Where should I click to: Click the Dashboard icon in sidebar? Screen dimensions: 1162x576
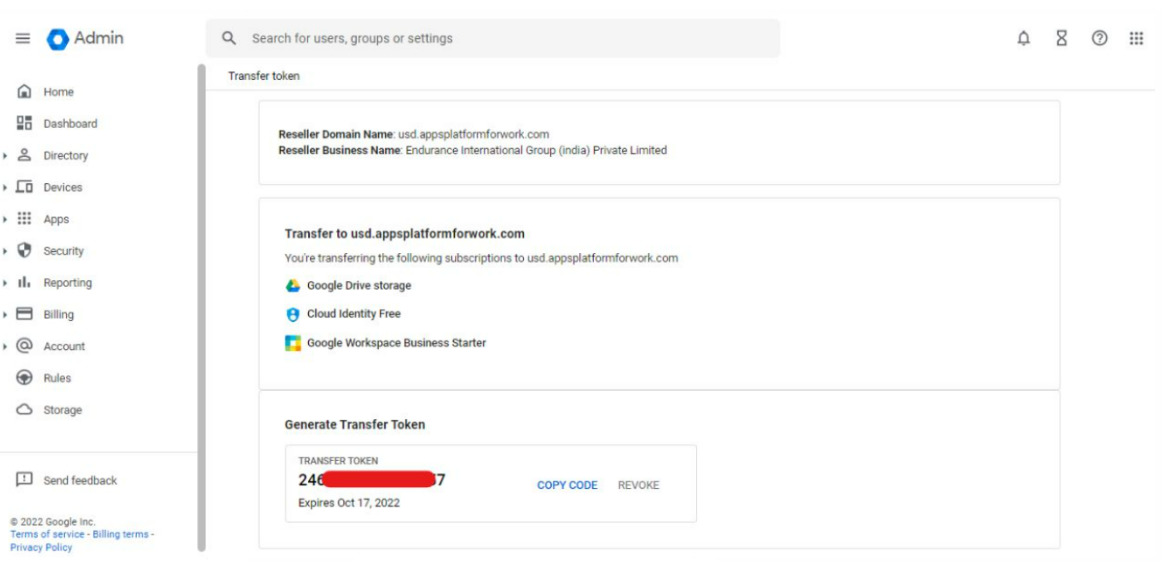coord(24,123)
